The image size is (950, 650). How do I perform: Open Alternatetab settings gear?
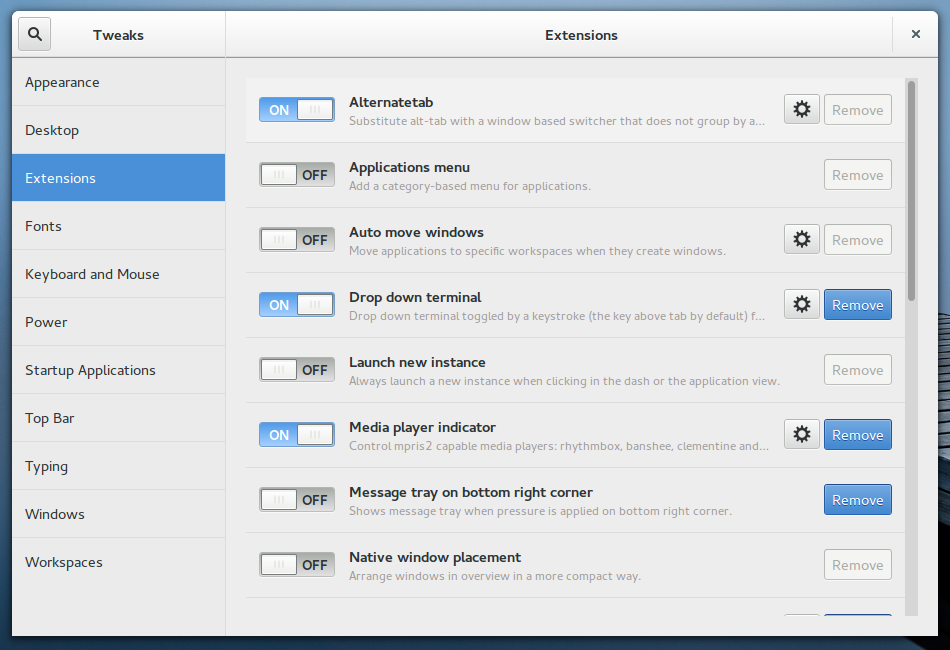[x=801, y=110]
